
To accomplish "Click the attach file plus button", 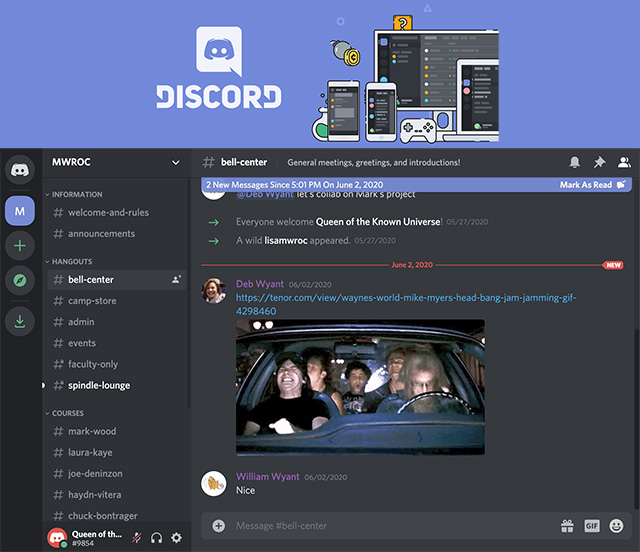I will click(218, 525).
